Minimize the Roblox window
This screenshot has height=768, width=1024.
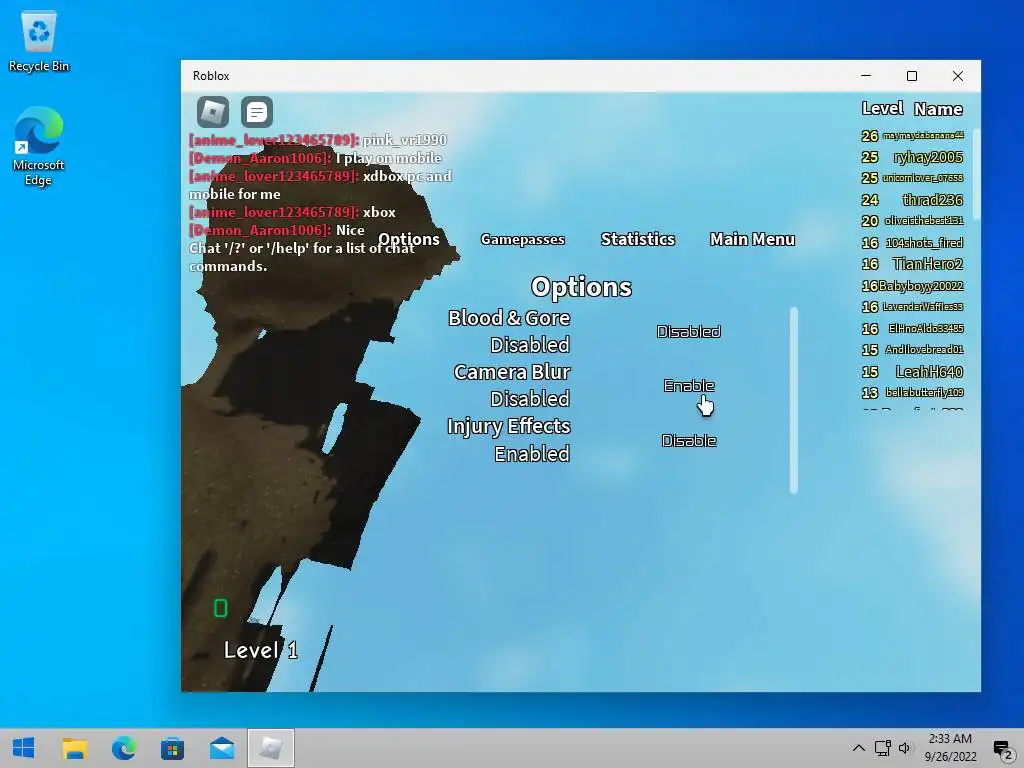coord(866,76)
